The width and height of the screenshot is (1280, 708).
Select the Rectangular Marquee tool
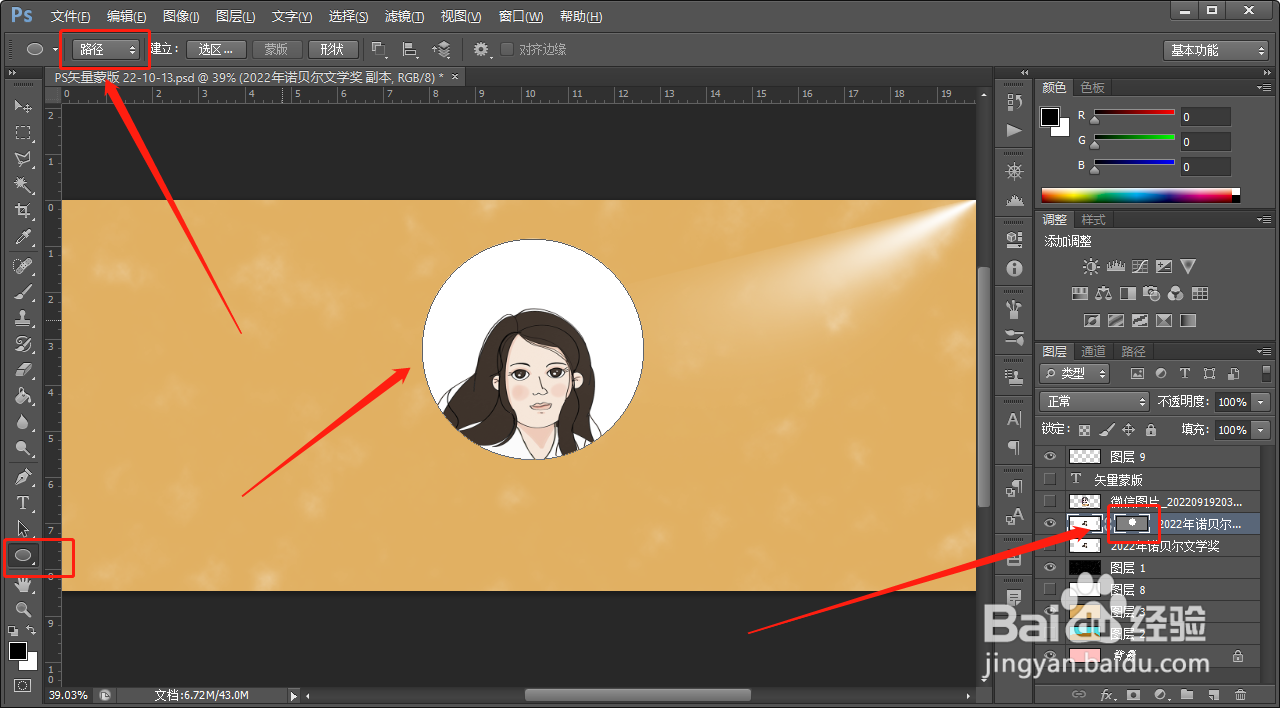click(x=23, y=132)
